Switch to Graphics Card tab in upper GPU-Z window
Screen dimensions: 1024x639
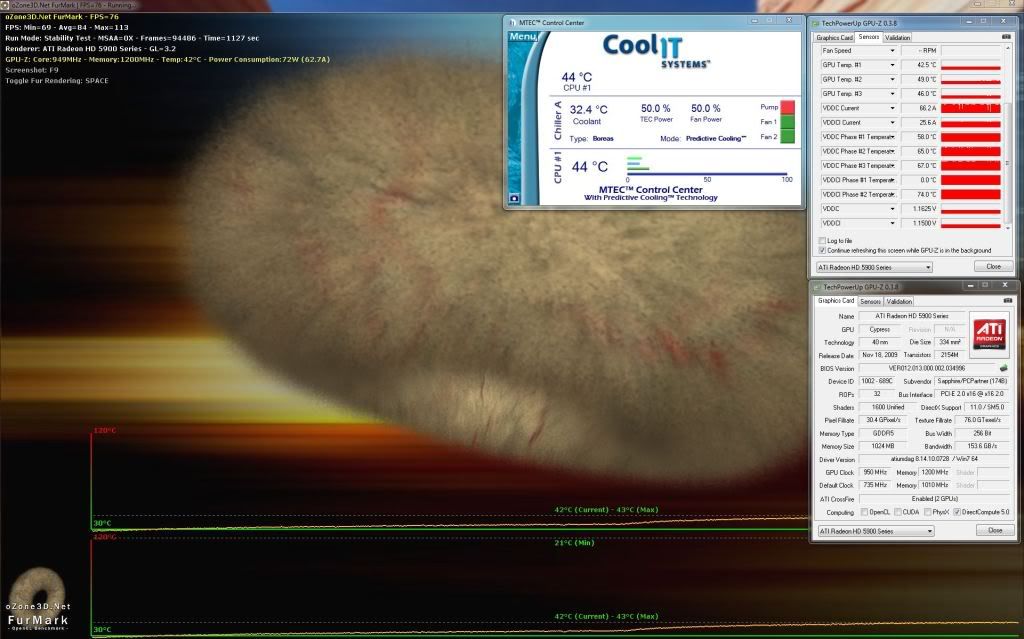click(x=834, y=38)
